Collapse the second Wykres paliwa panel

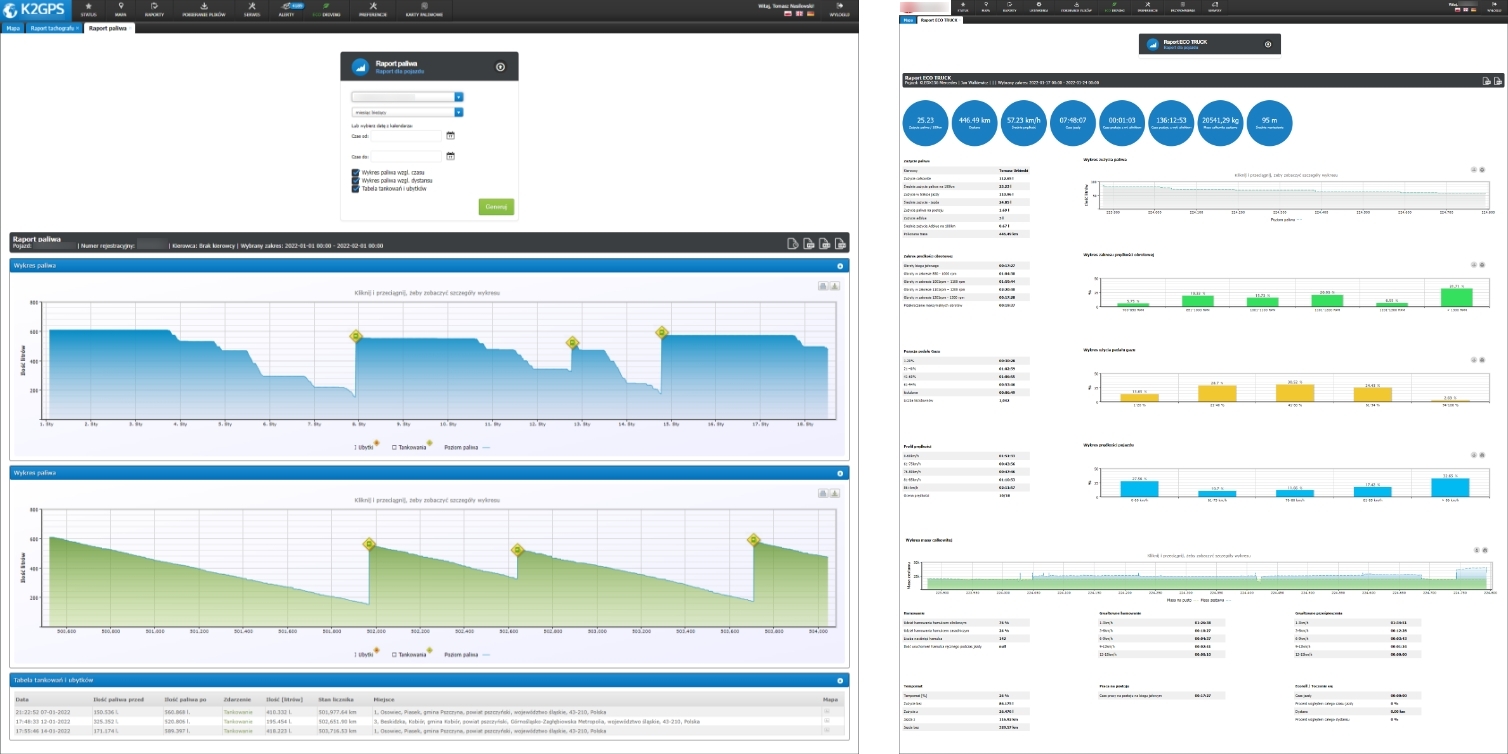click(840, 473)
